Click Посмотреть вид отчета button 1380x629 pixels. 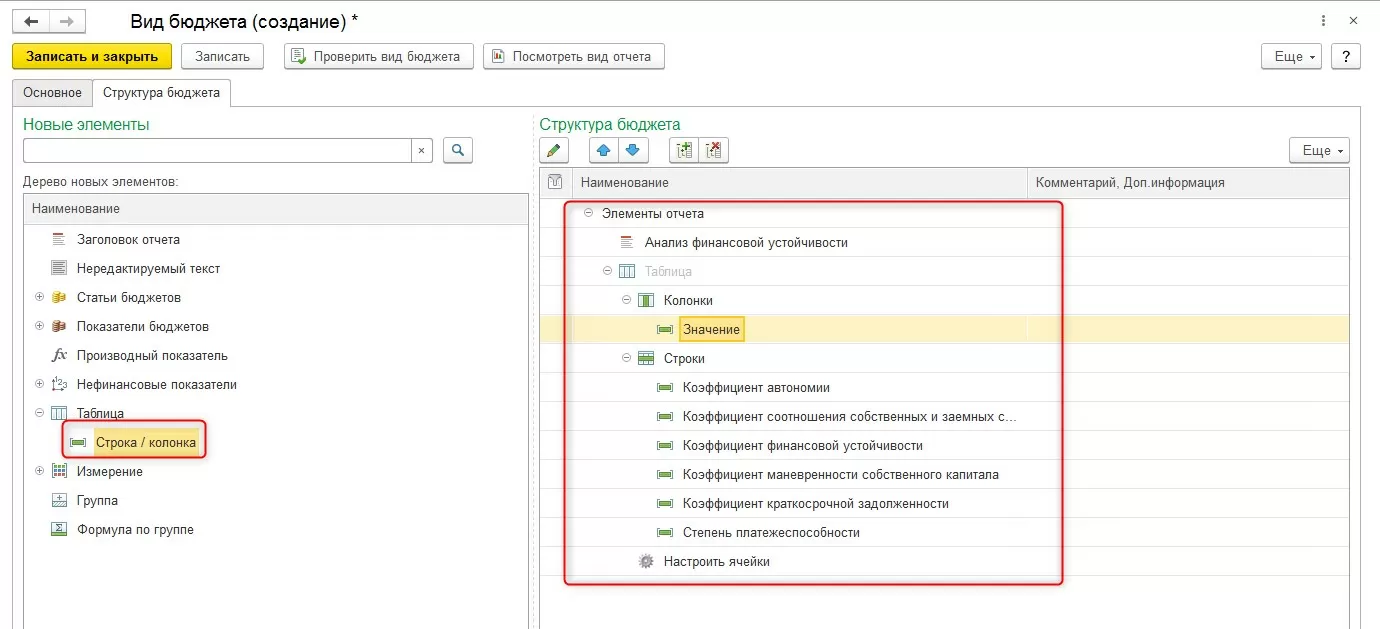click(572, 56)
